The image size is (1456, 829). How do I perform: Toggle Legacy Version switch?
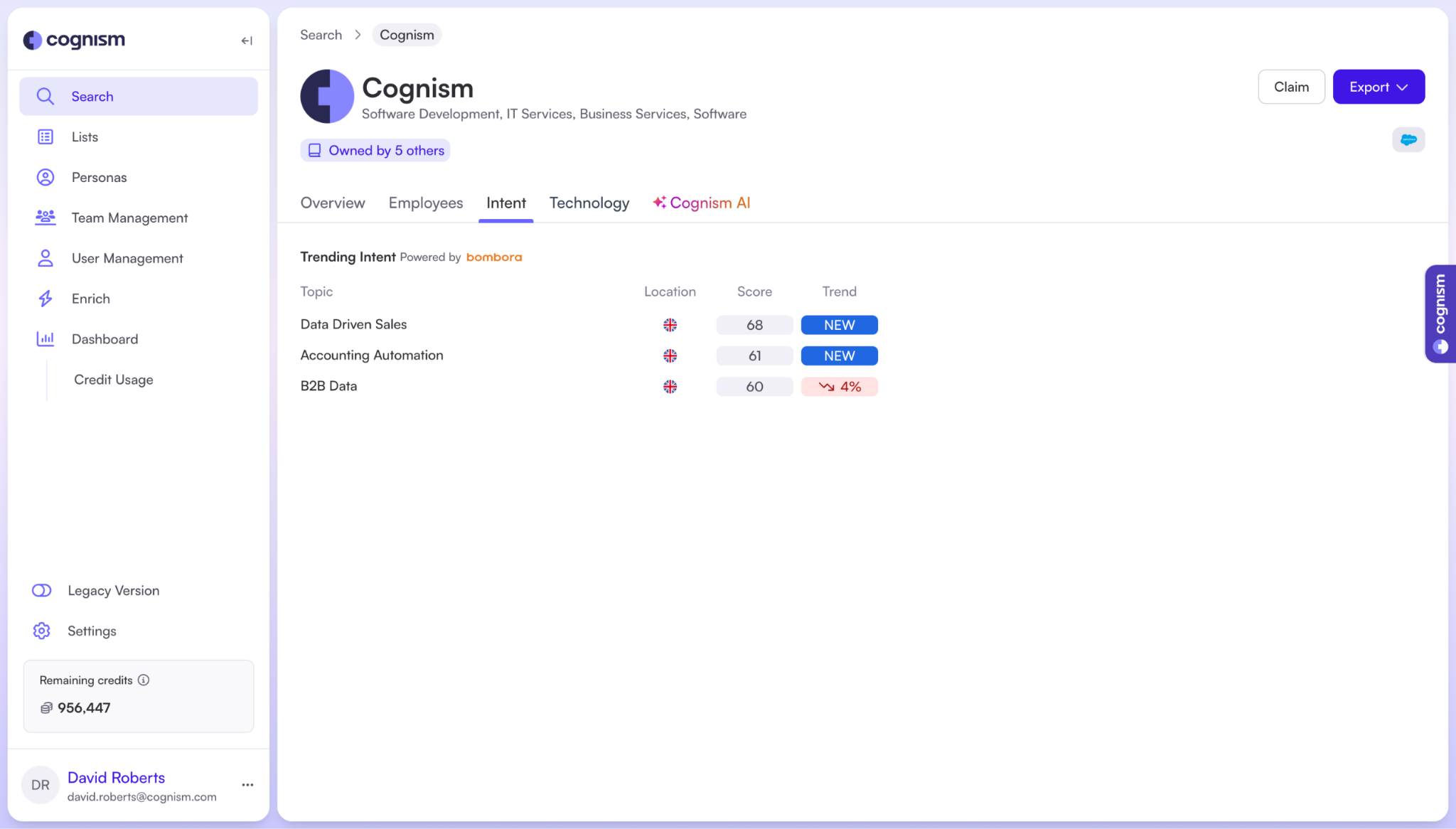[x=42, y=591]
